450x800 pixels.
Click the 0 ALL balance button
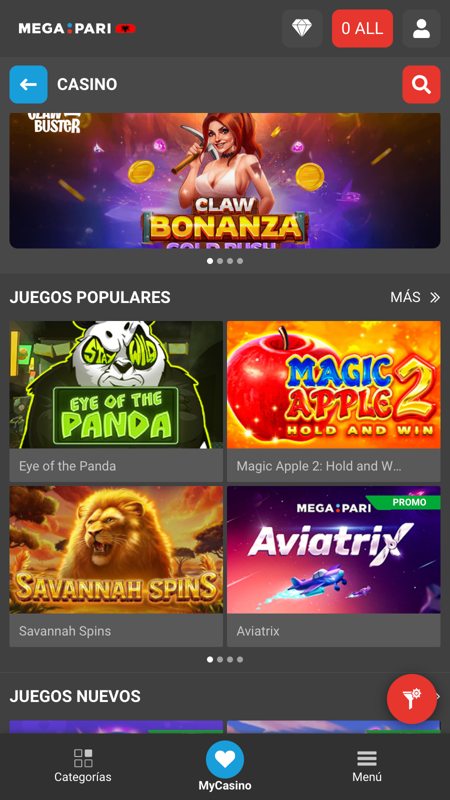click(x=362, y=29)
